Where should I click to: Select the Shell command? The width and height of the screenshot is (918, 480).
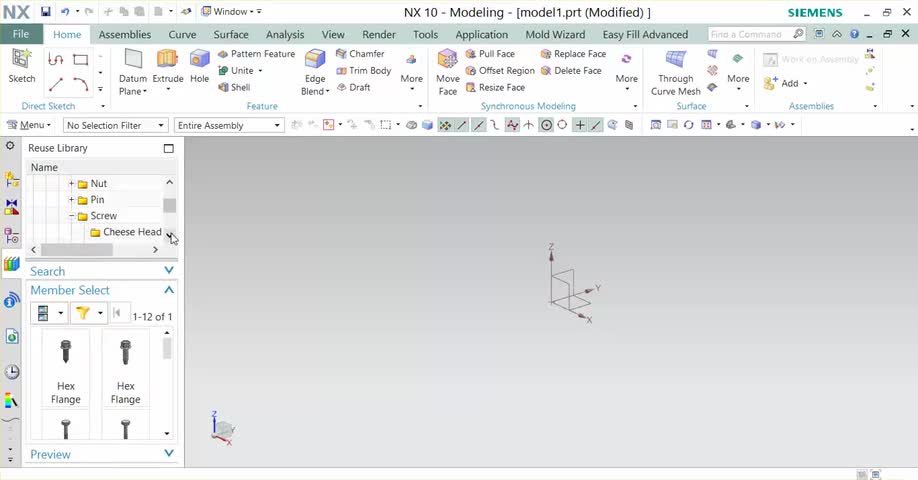click(x=234, y=87)
